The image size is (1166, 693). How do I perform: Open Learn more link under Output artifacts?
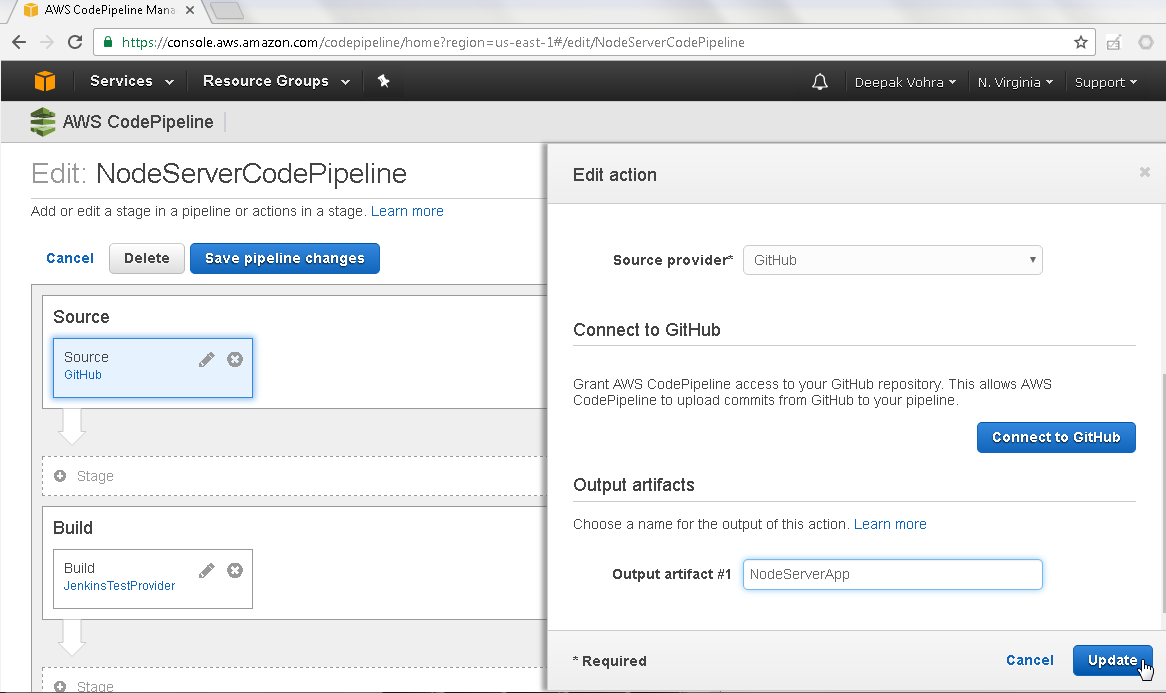pyautogui.click(x=890, y=524)
